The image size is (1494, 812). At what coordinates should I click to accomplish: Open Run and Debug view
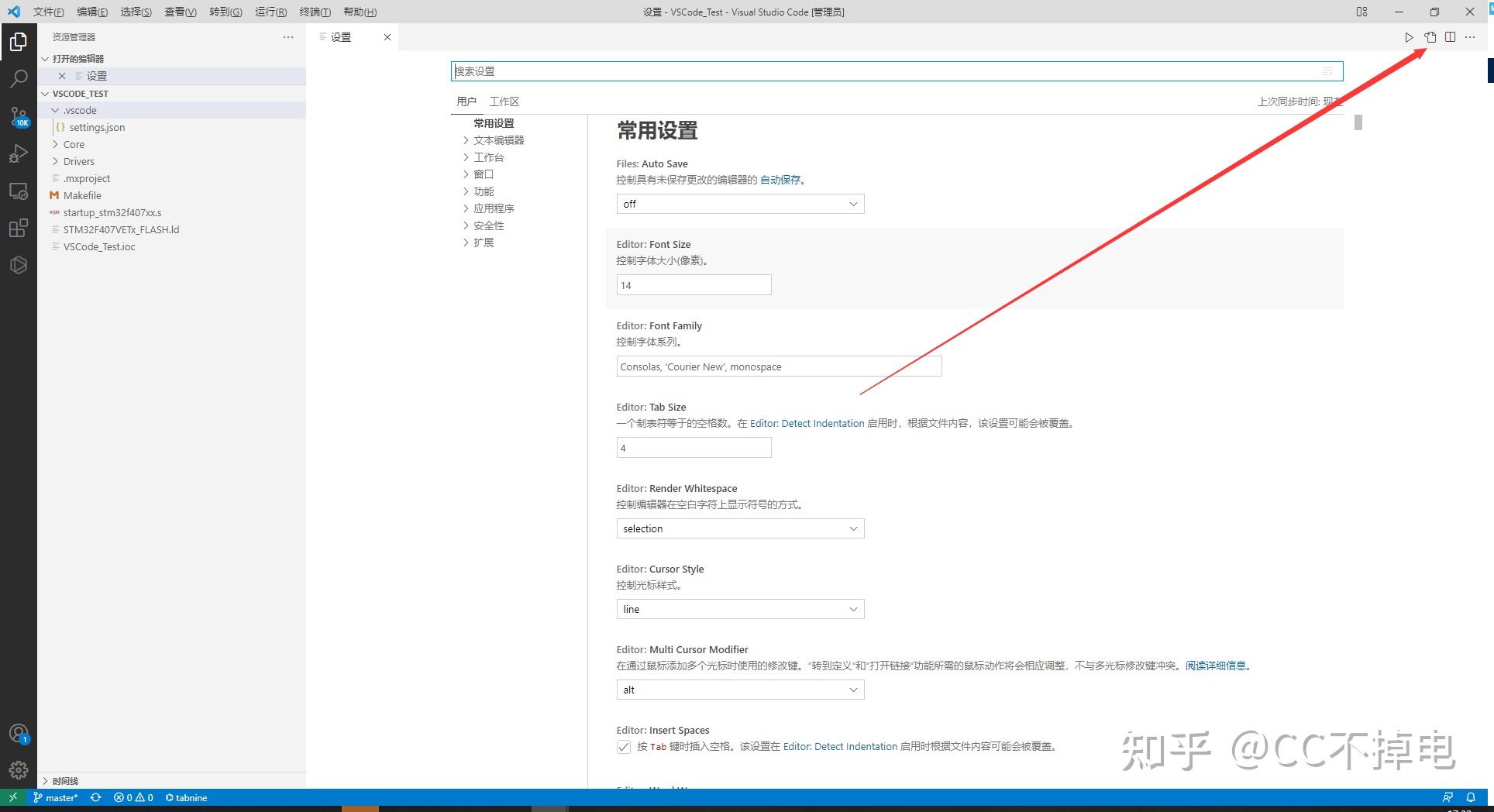coord(19,153)
